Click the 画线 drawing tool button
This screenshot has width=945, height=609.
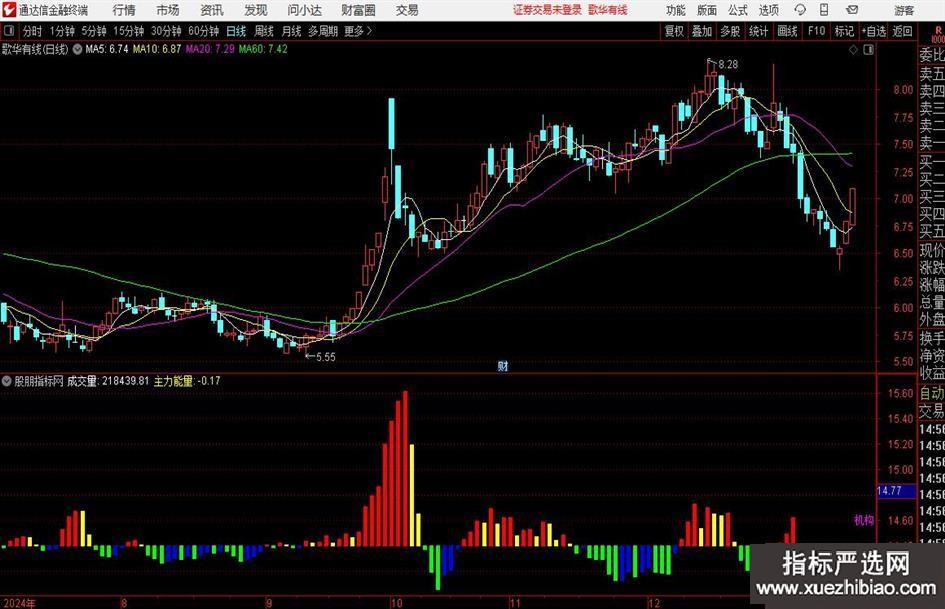pyautogui.click(x=787, y=31)
